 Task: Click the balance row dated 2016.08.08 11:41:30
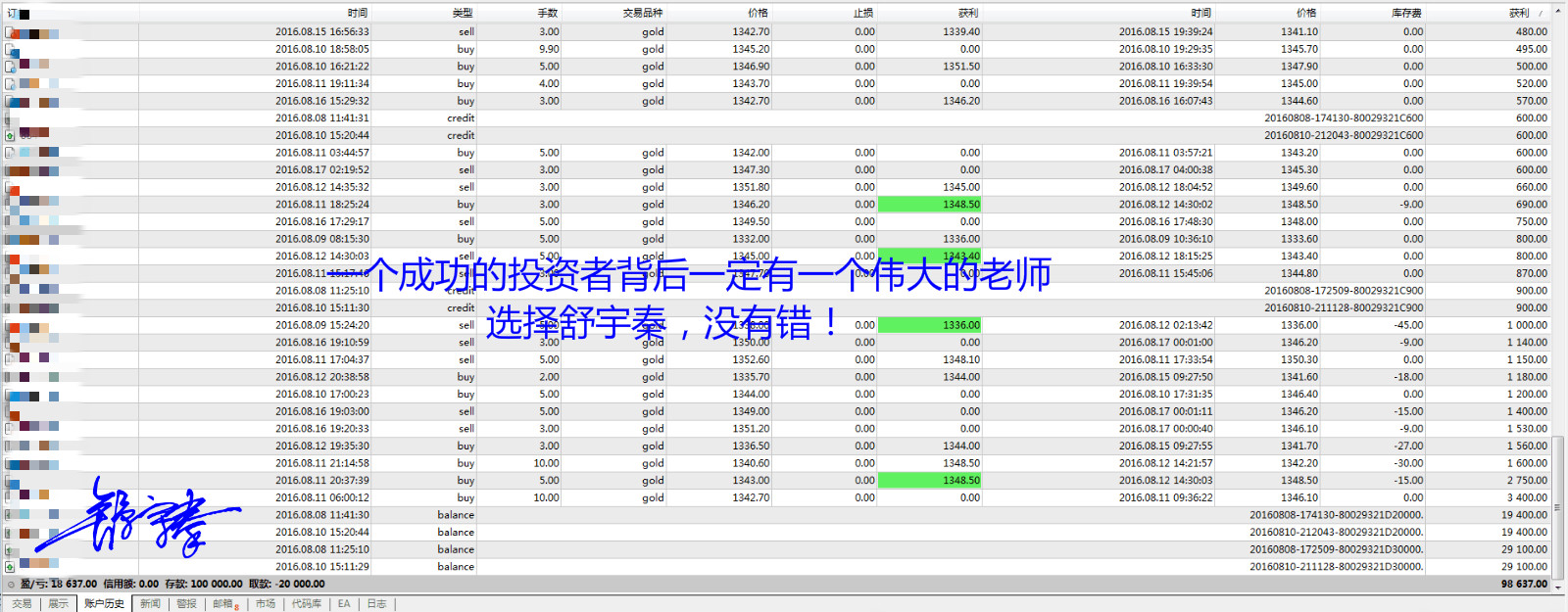pyautogui.click(x=778, y=515)
